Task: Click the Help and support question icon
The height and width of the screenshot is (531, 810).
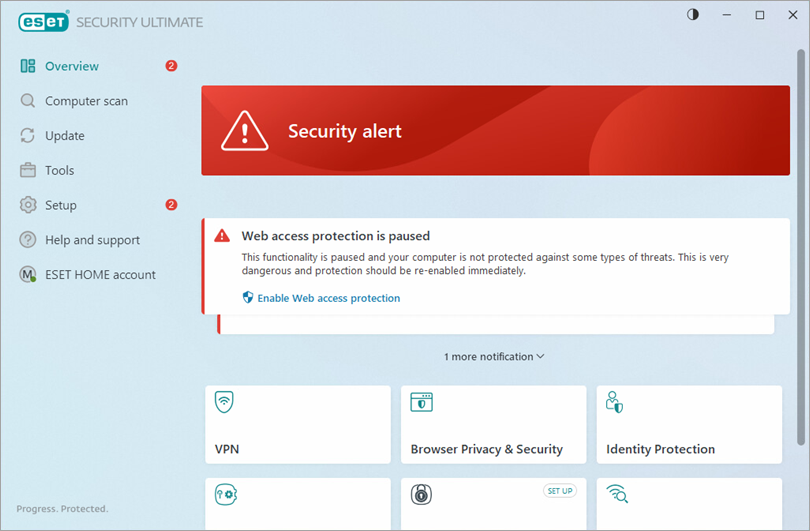Action: click(x=28, y=240)
